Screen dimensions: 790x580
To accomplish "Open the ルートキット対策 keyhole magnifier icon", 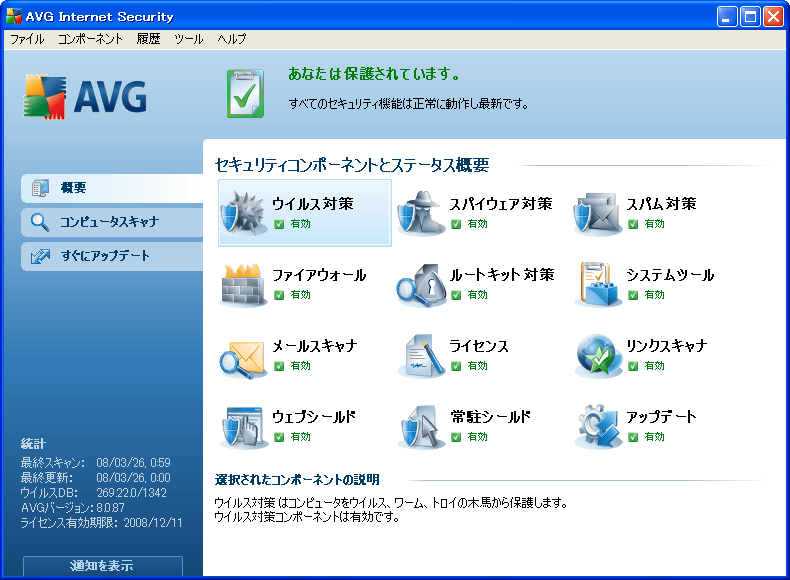I will click(421, 285).
